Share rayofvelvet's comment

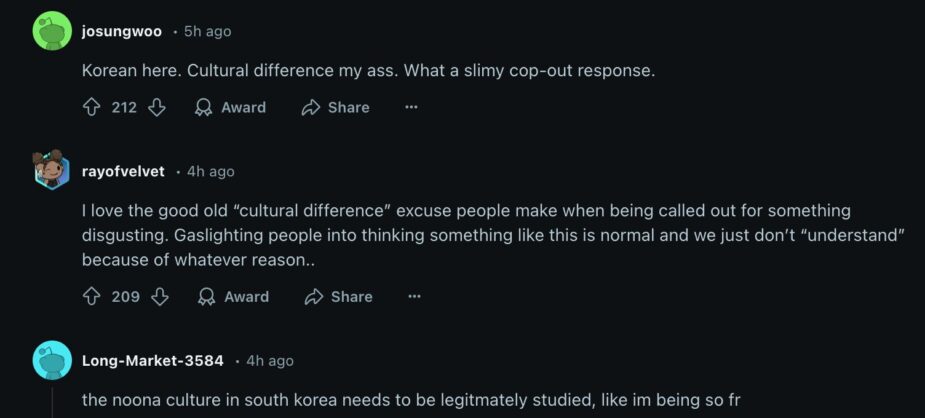pyautogui.click(x=338, y=296)
